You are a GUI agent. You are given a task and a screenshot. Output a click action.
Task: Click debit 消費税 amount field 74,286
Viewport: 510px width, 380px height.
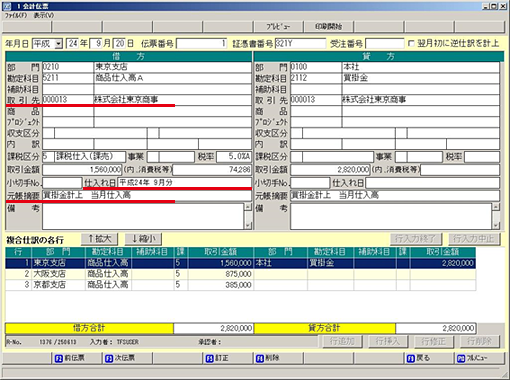(x=212, y=170)
